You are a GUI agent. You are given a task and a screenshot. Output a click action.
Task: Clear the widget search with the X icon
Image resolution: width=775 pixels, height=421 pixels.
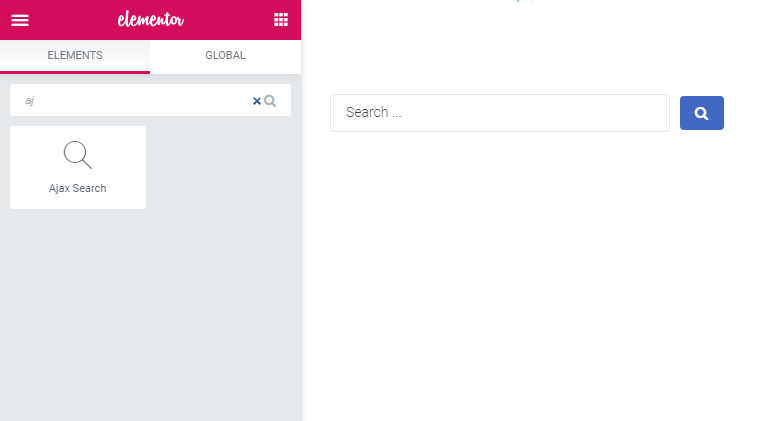point(257,101)
